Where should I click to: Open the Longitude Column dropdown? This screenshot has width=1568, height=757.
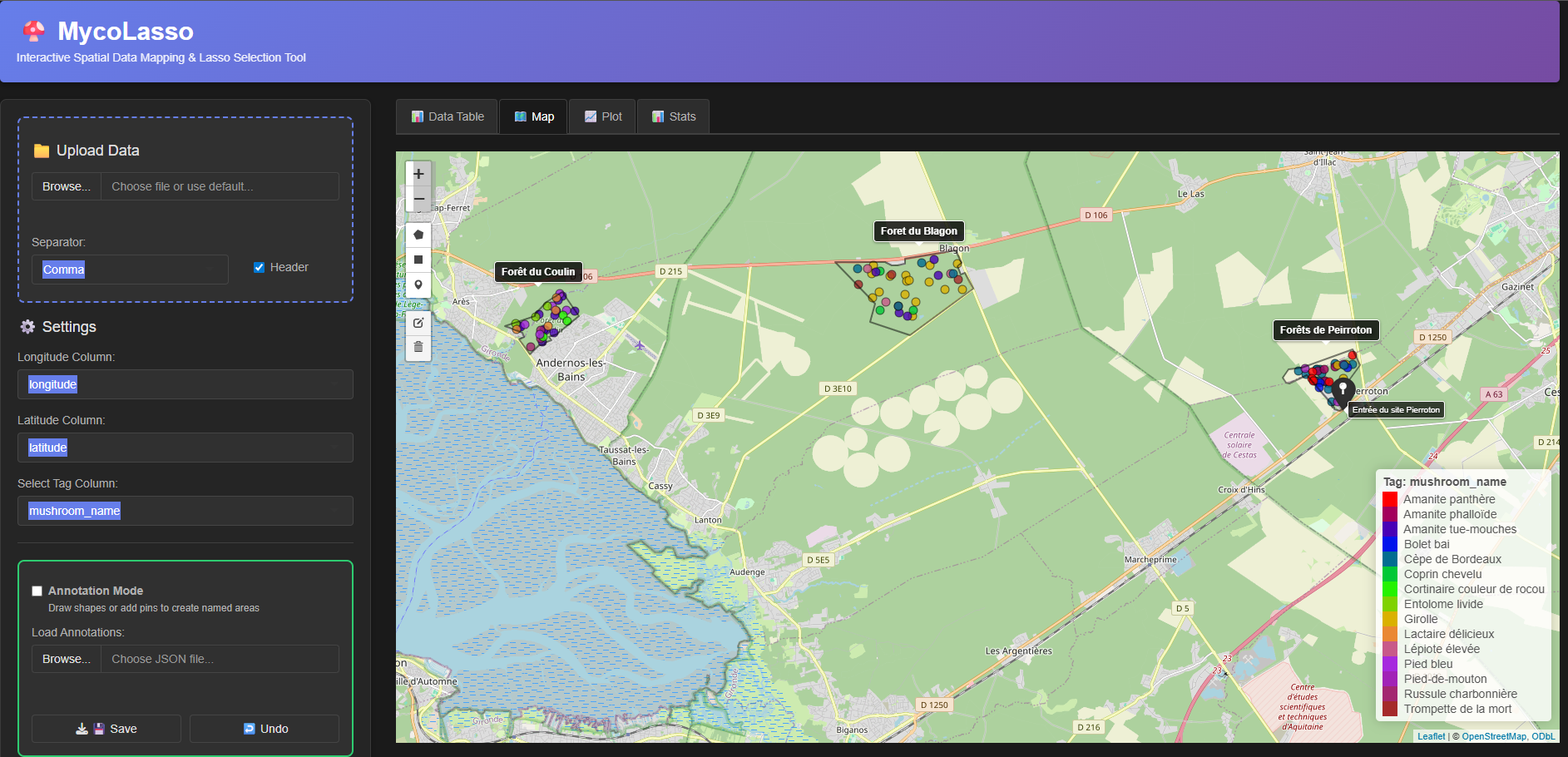point(185,383)
